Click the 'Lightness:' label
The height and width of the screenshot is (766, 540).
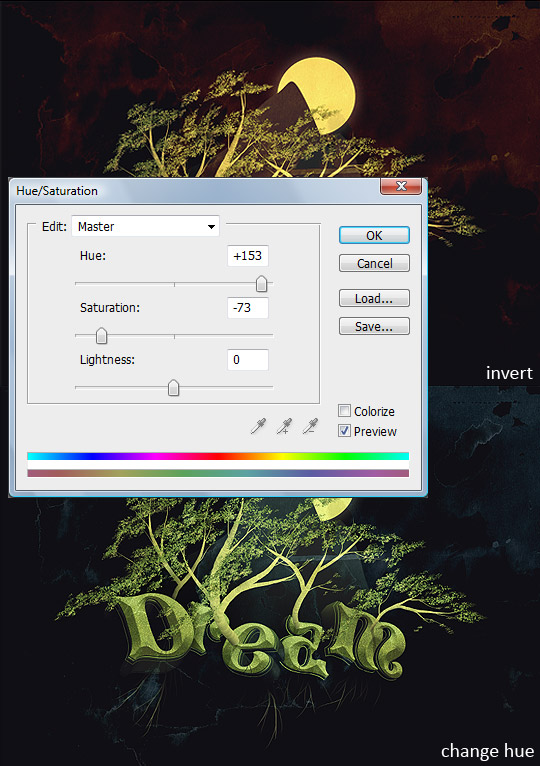pos(108,360)
